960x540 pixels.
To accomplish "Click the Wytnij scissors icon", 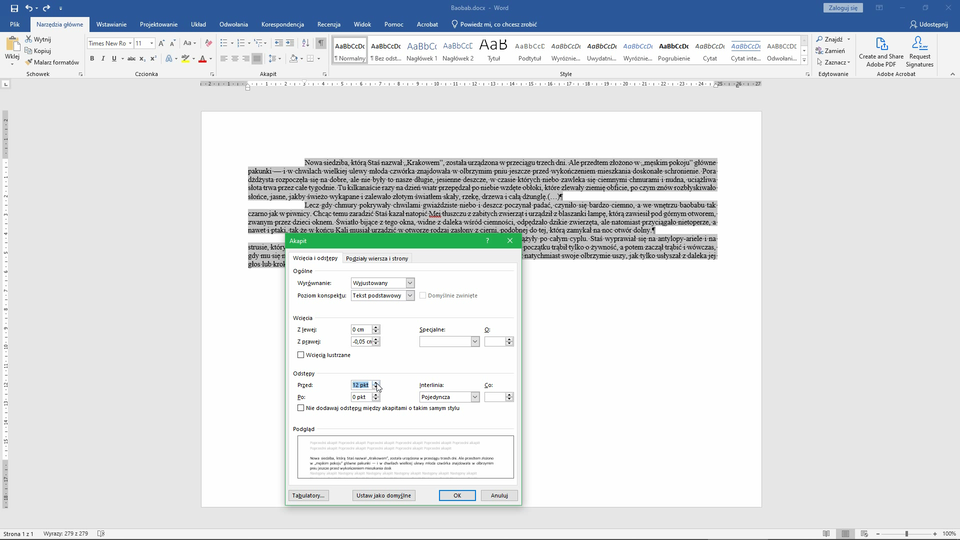I will coord(28,39).
